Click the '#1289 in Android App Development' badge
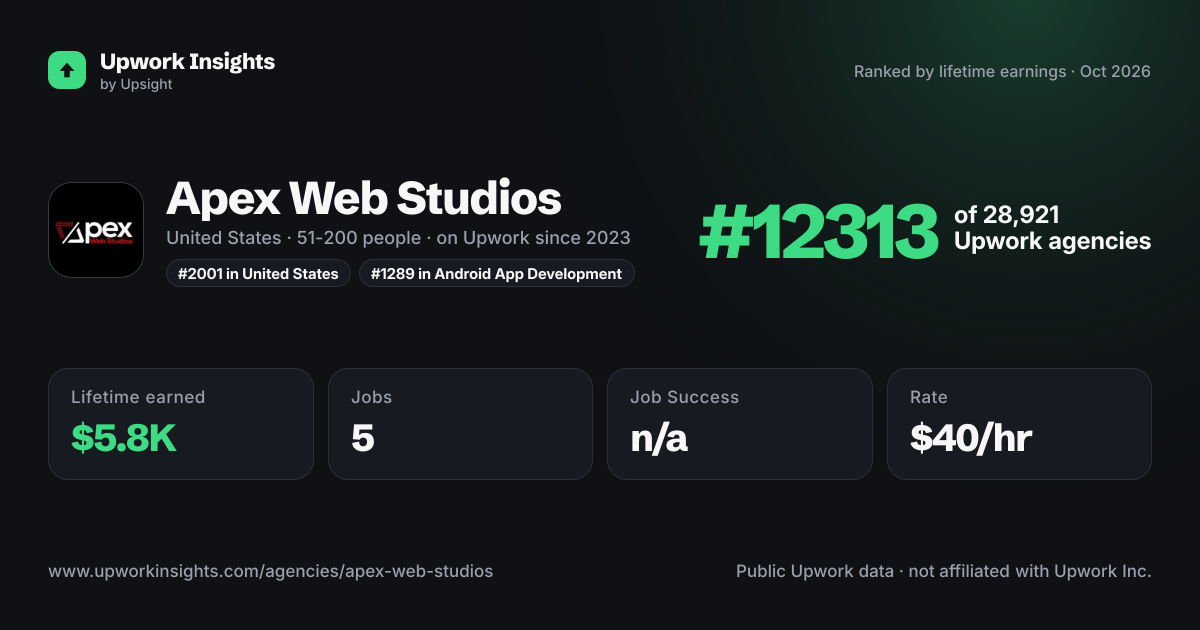 (497, 273)
